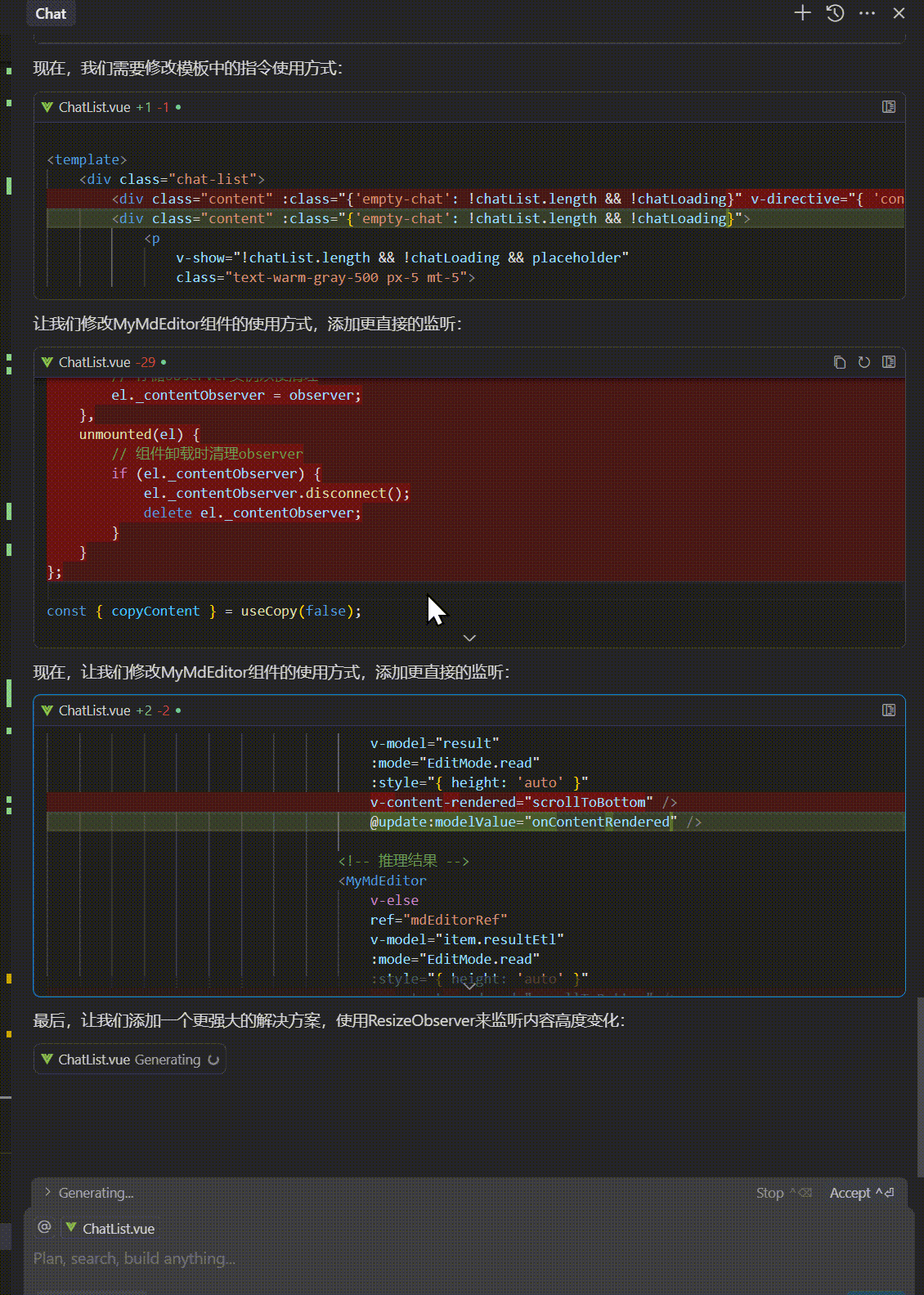
Task: Open chat history clock icon
Action: (835, 13)
